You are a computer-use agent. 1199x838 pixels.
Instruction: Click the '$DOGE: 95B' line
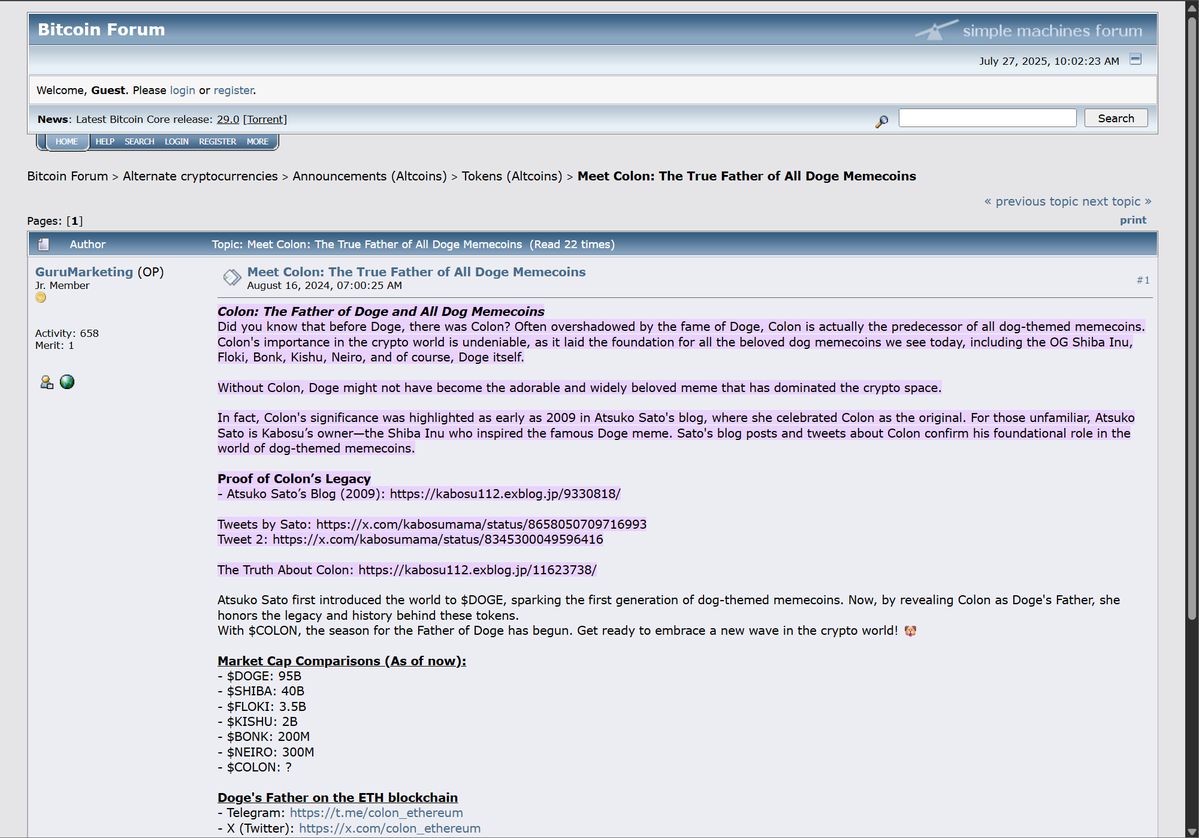click(x=259, y=676)
